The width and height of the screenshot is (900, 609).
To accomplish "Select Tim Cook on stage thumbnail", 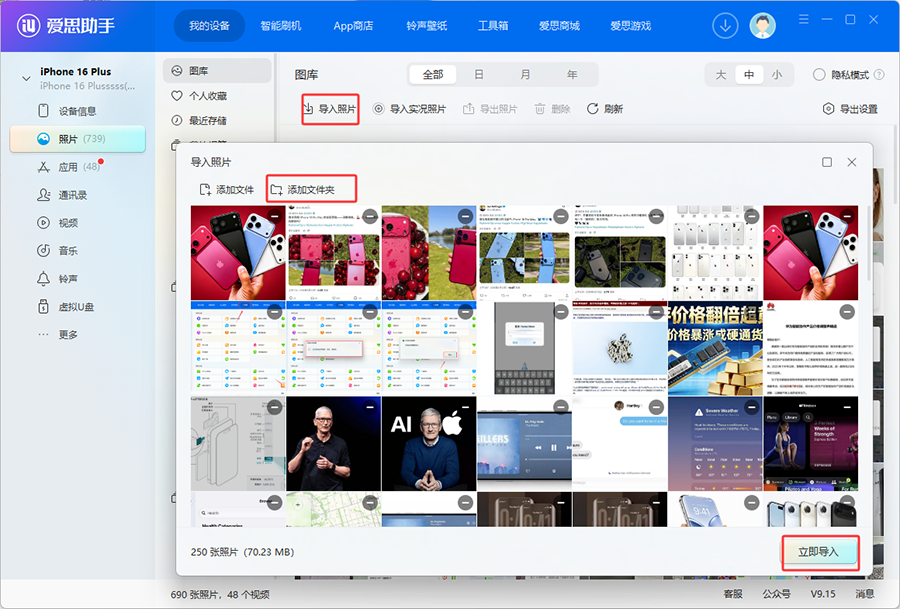I will (333, 443).
